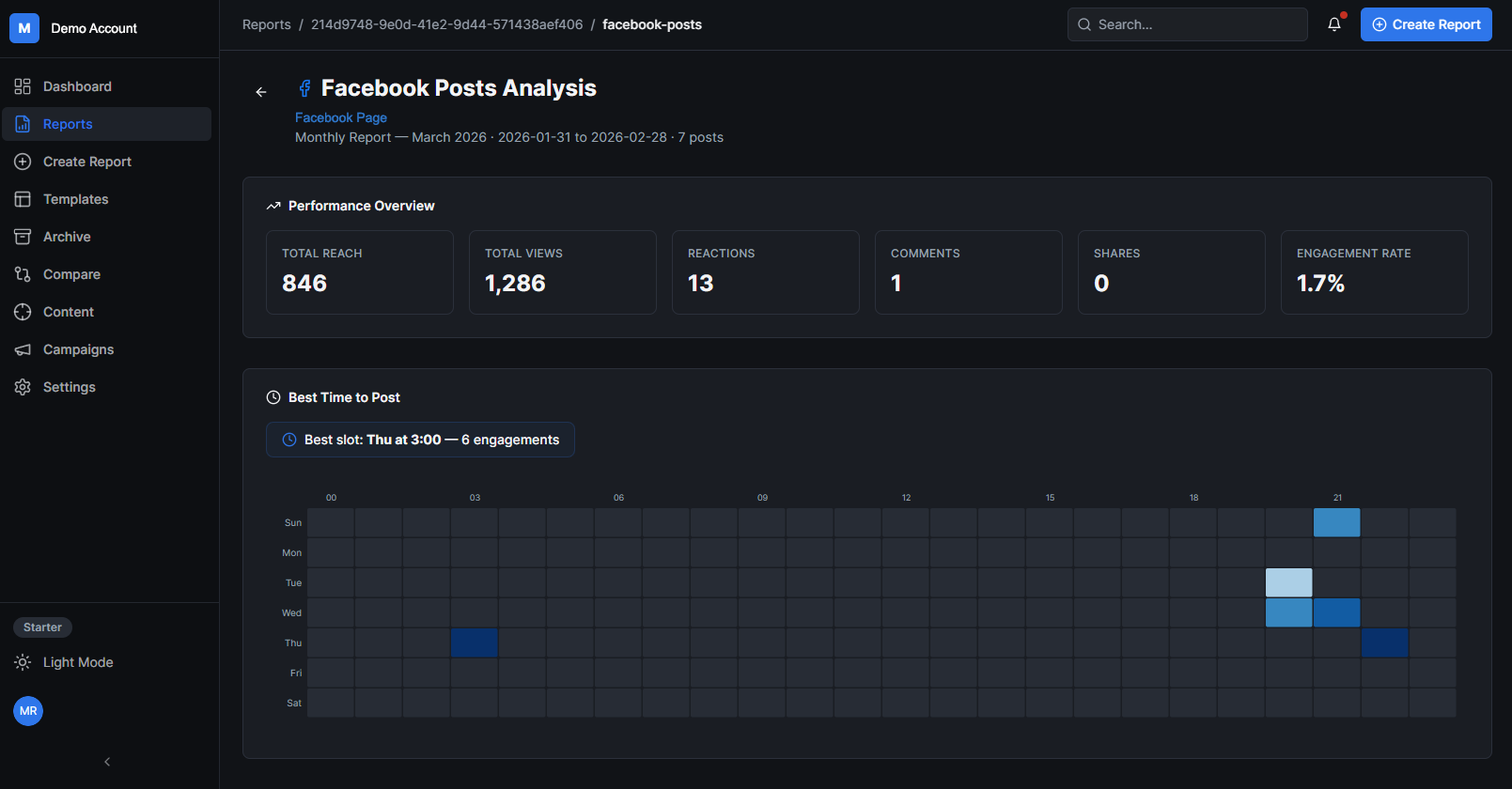The image size is (1512, 789).
Task: Click the Facebook logo beside the page title
Action: (x=304, y=88)
